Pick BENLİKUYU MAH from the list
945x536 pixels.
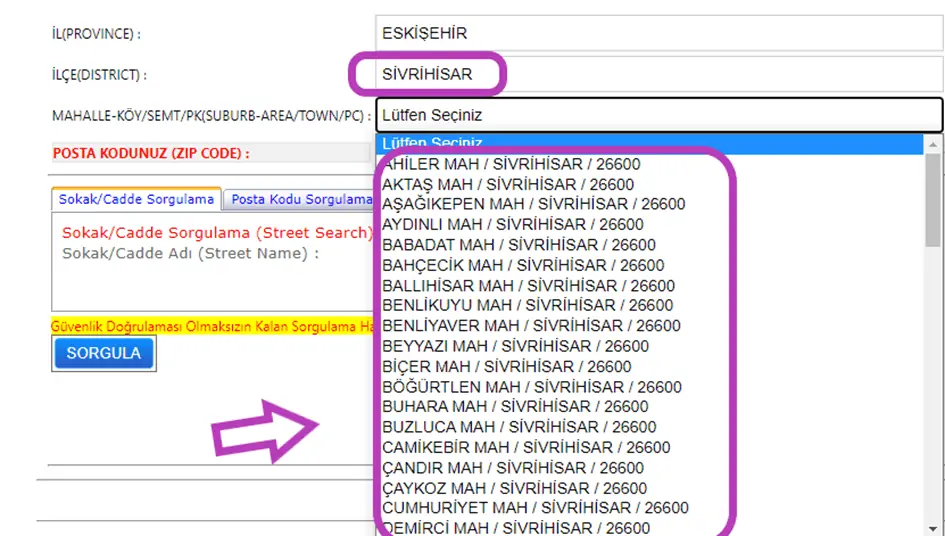click(527, 305)
